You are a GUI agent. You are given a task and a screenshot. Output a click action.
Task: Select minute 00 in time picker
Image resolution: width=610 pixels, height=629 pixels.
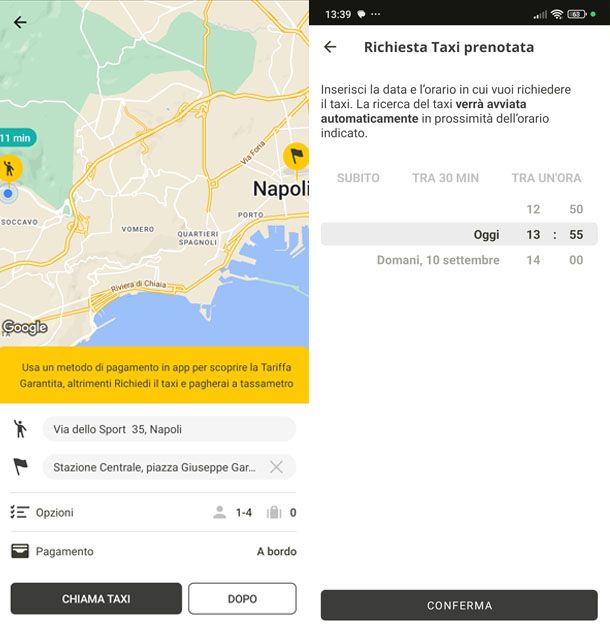pyautogui.click(x=576, y=260)
